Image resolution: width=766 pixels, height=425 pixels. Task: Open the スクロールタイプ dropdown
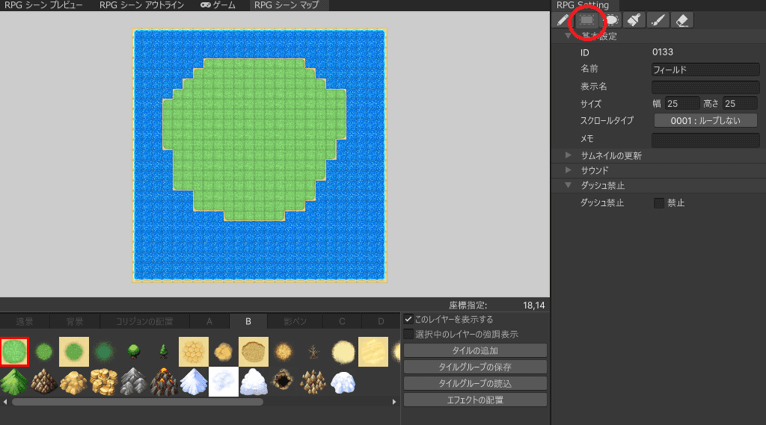pos(706,120)
